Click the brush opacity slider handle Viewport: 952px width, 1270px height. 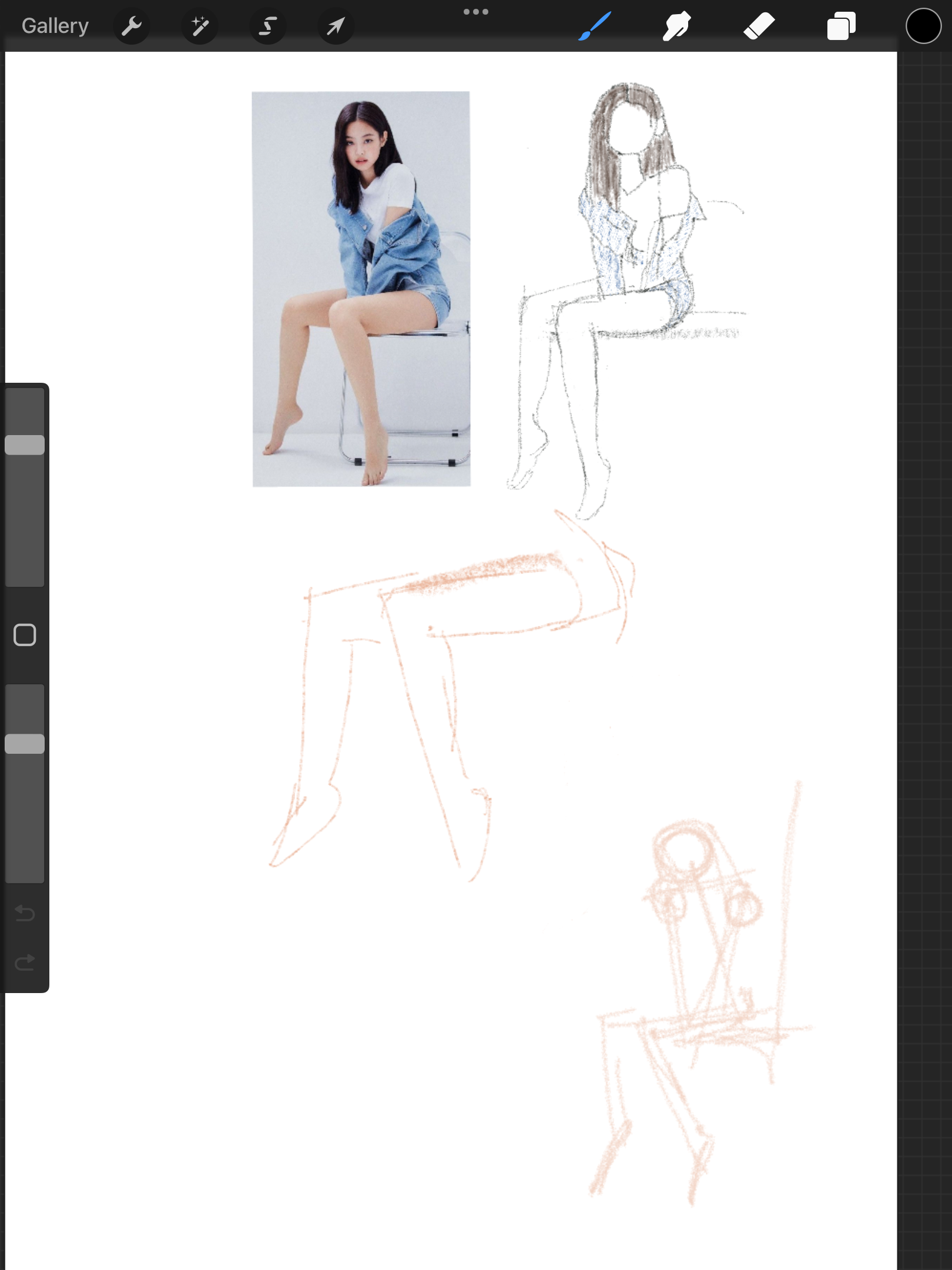coord(25,744)
